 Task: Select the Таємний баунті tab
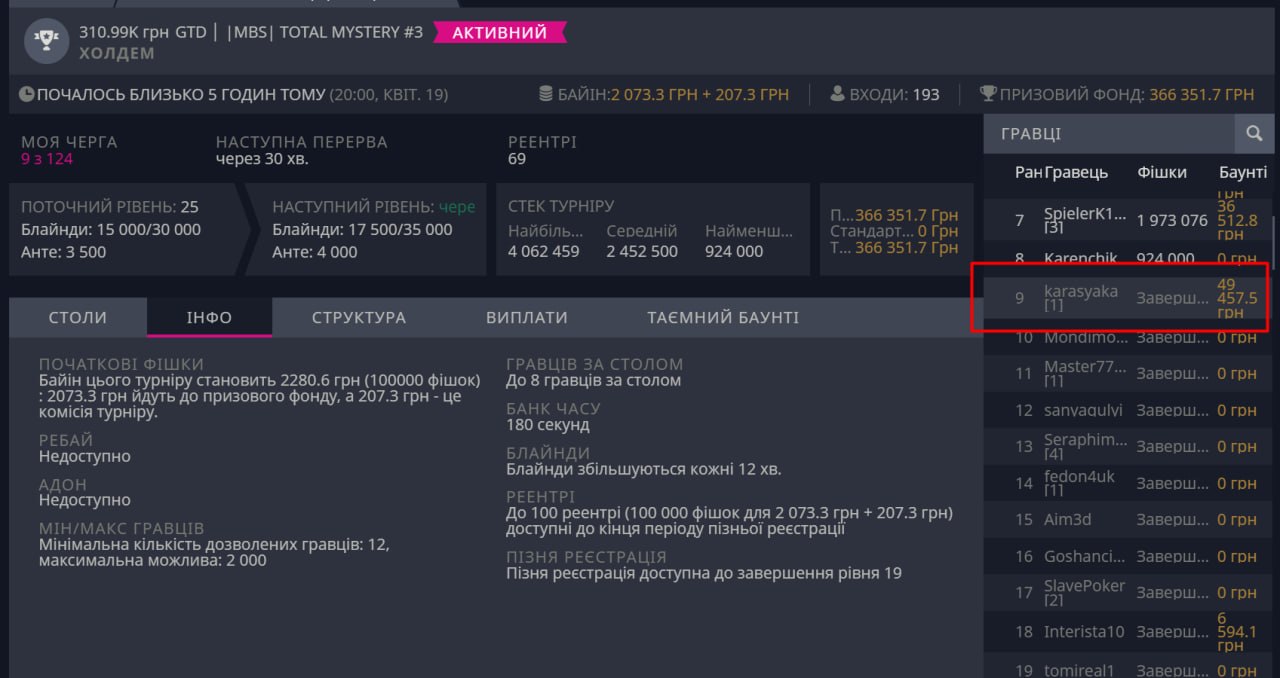pyautogui.click(x=723, y=317)
